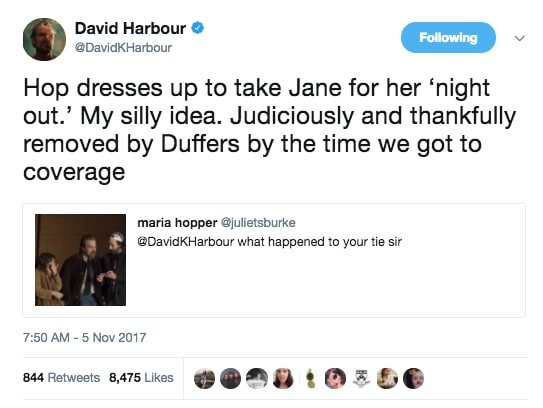Open the last liker avatar in the row
This screenshot has width=543, height=408.
413,378
